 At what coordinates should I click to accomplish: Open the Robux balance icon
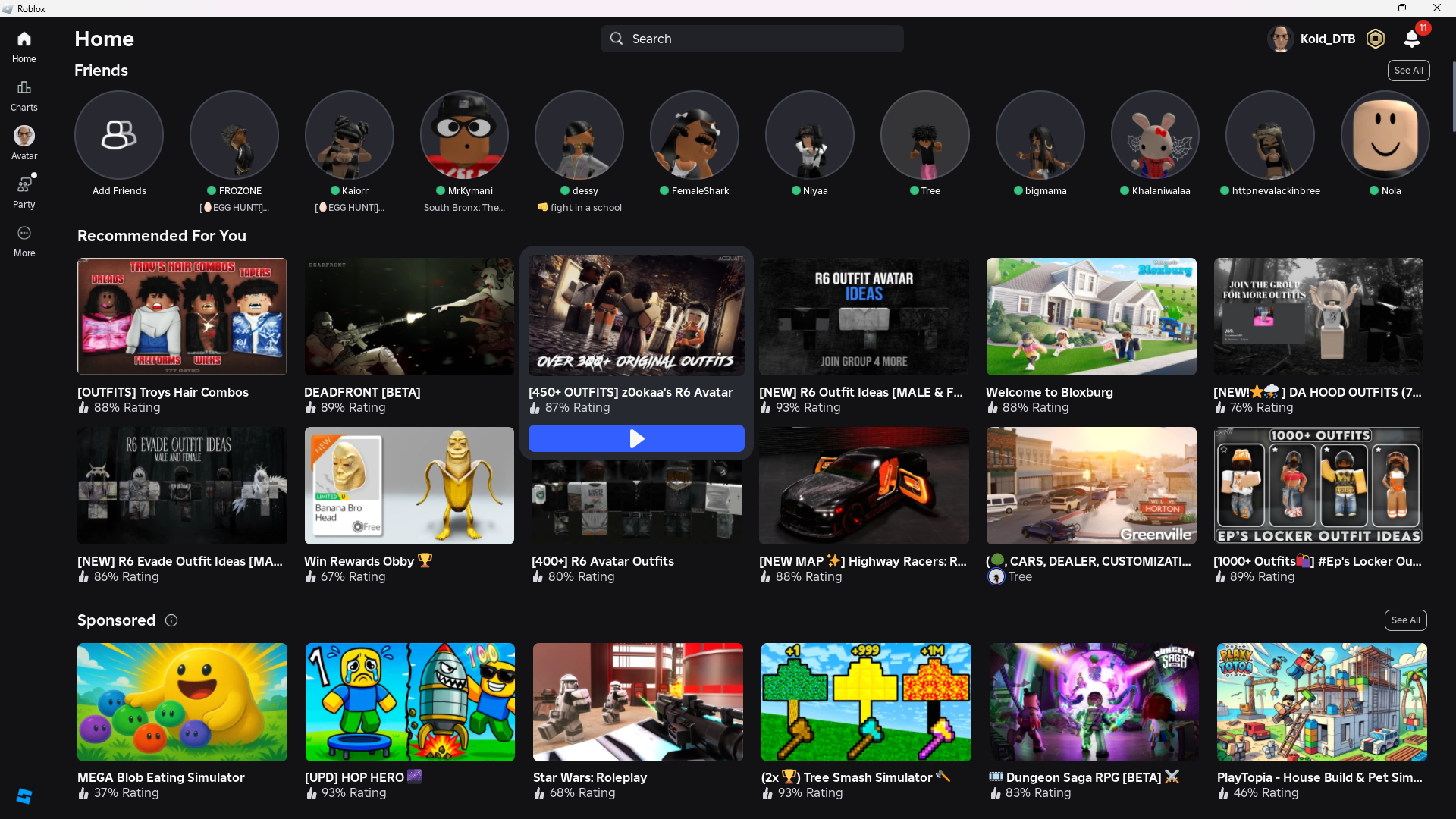(1376, 39)
